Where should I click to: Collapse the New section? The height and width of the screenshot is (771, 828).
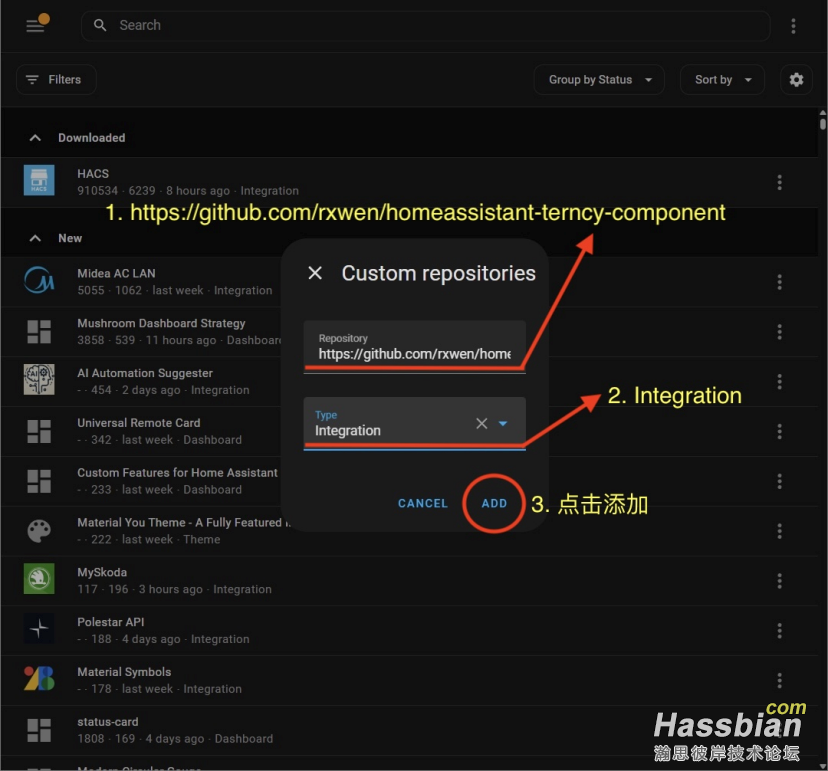35,238
